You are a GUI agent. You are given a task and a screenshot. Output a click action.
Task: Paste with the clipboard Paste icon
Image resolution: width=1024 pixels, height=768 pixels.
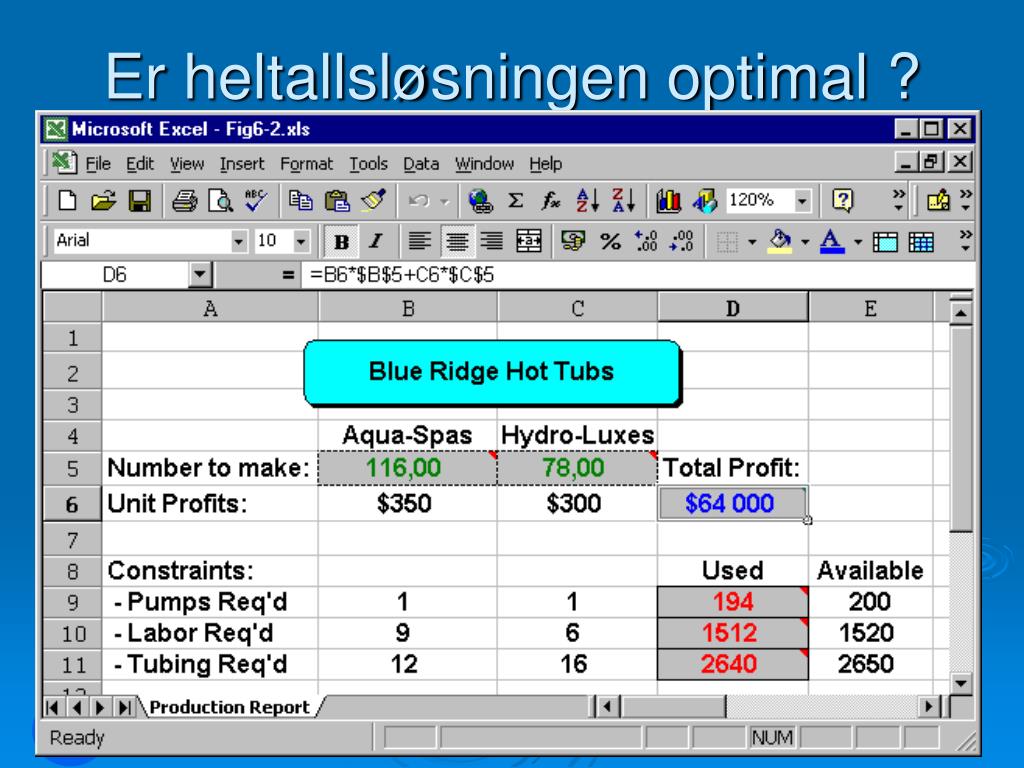point(337,200)
